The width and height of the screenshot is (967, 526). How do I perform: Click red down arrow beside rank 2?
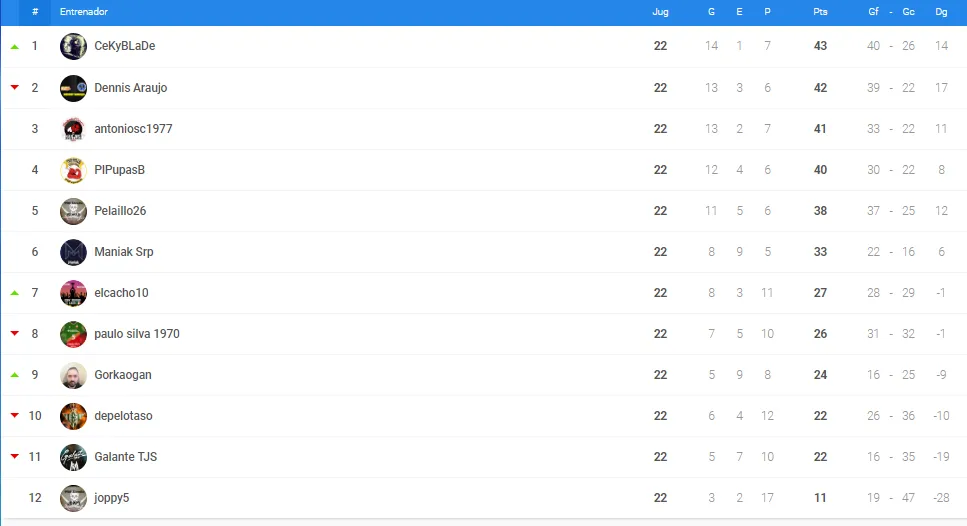coord(15,88)
